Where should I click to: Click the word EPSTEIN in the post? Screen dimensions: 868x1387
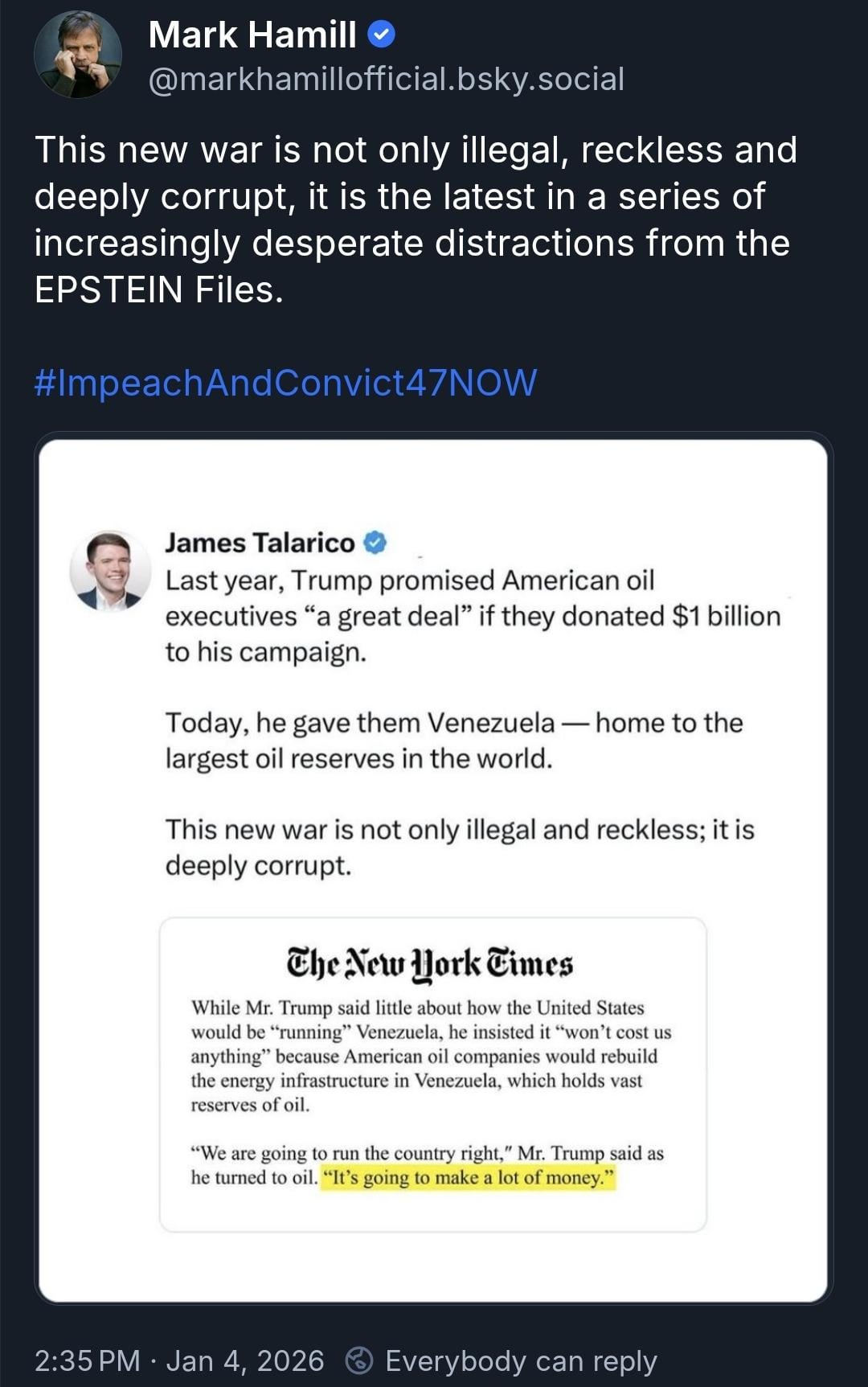[108, 289]
